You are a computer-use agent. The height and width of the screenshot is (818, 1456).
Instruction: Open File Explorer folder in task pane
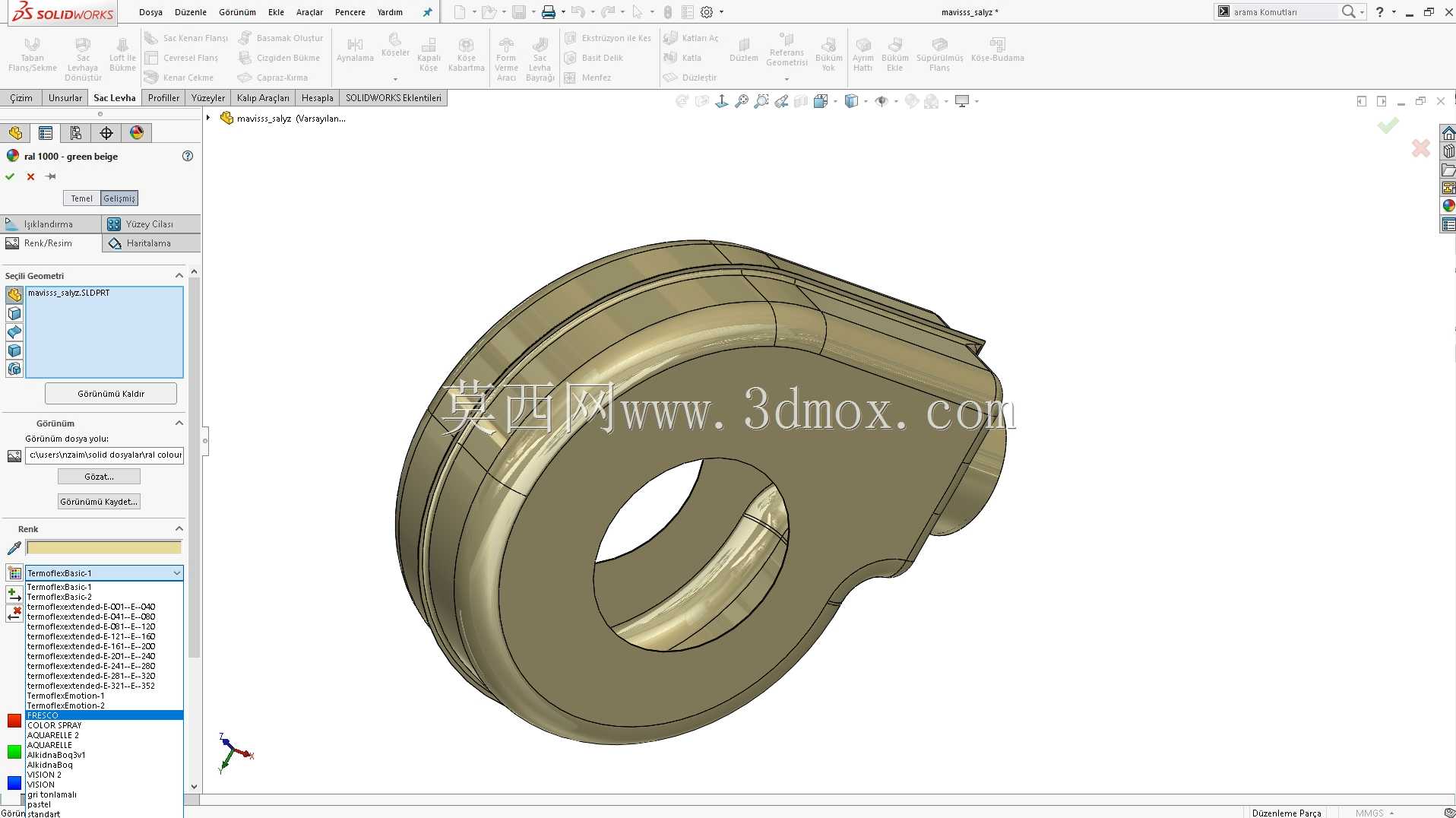coord(1448,170)
